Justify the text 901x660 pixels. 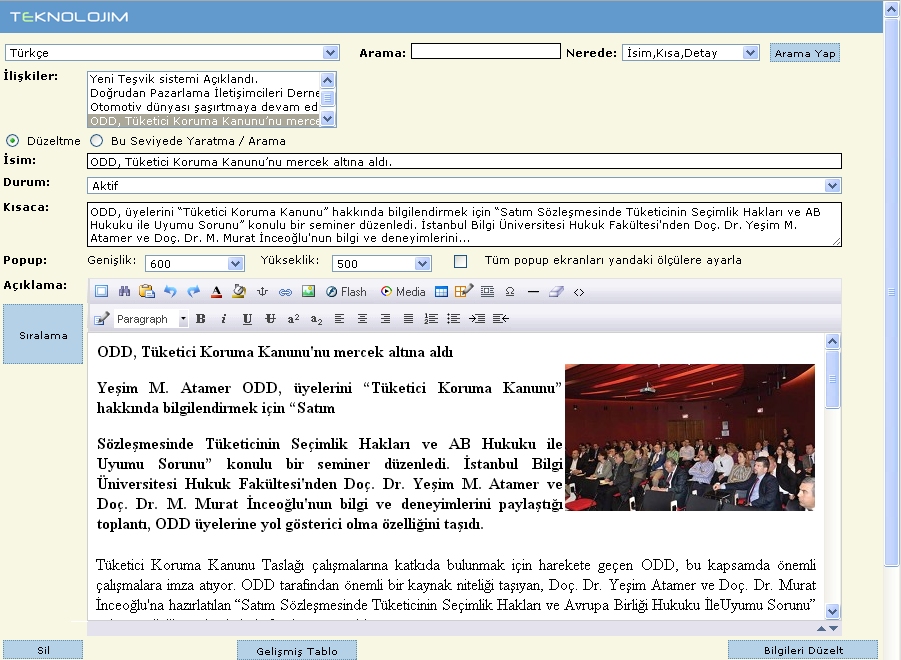[408, 319]
